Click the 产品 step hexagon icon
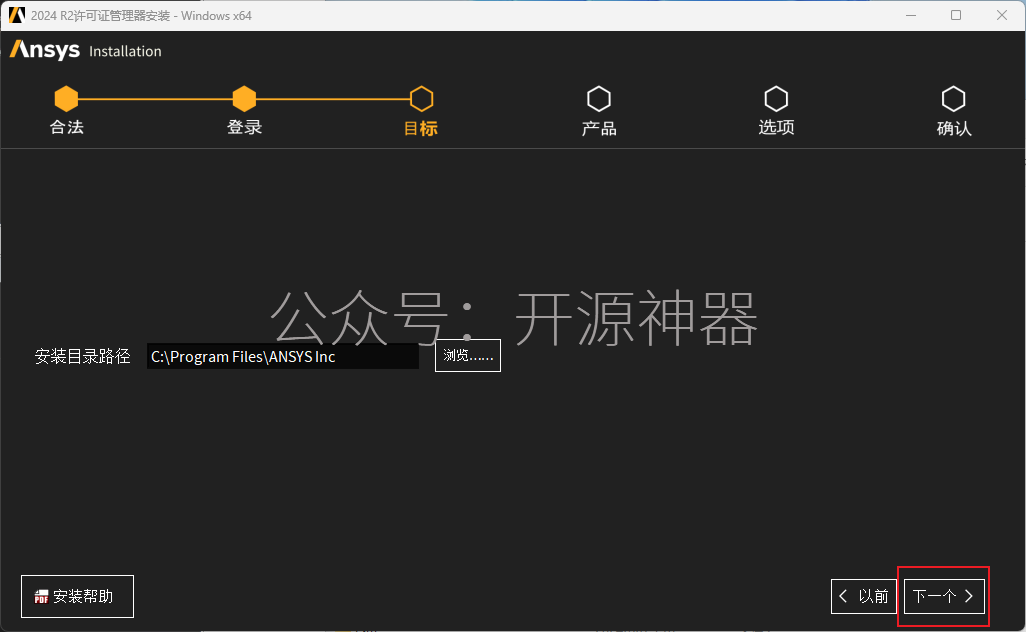The image size is (1026, 632). [x=599, y=99]
